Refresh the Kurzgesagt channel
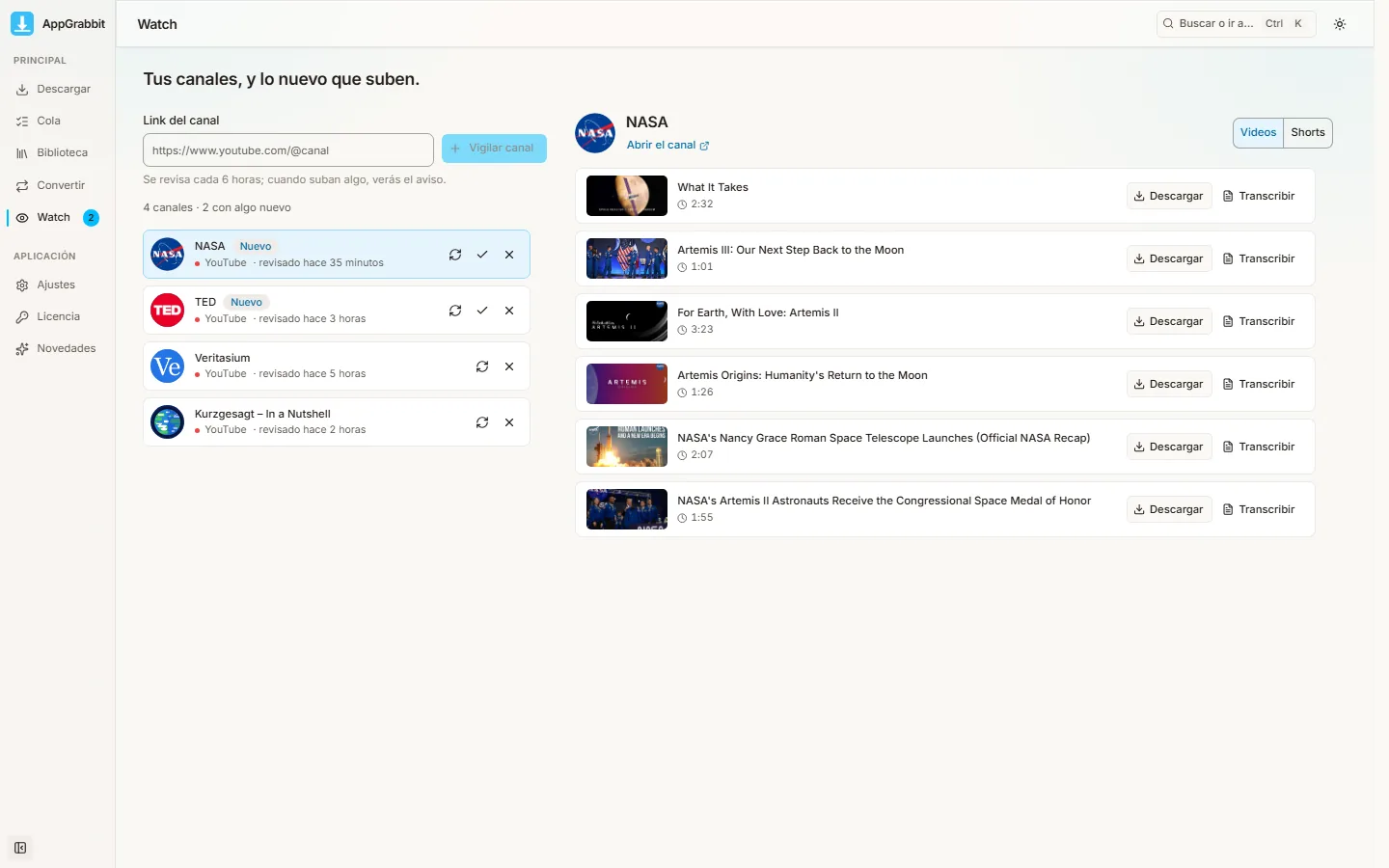Viewport: 1389px width, 868px height. pos(482,422)
